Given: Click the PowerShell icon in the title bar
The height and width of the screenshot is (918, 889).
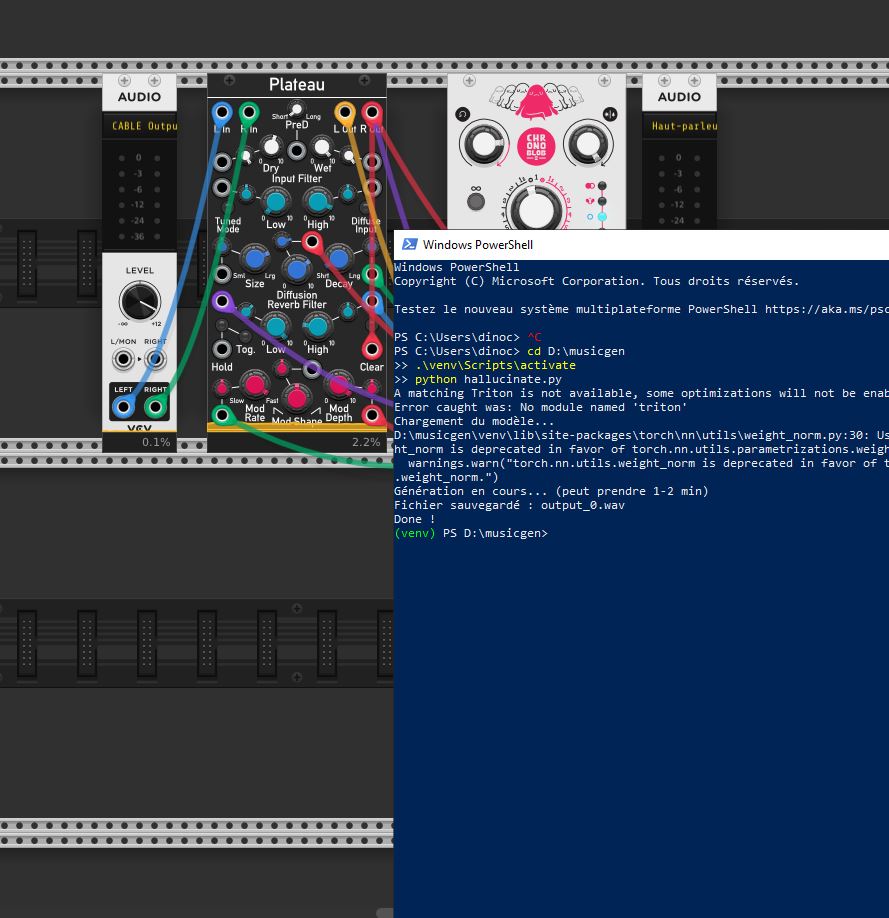Looking at the screenshot, I should click(x=410, y=244).
